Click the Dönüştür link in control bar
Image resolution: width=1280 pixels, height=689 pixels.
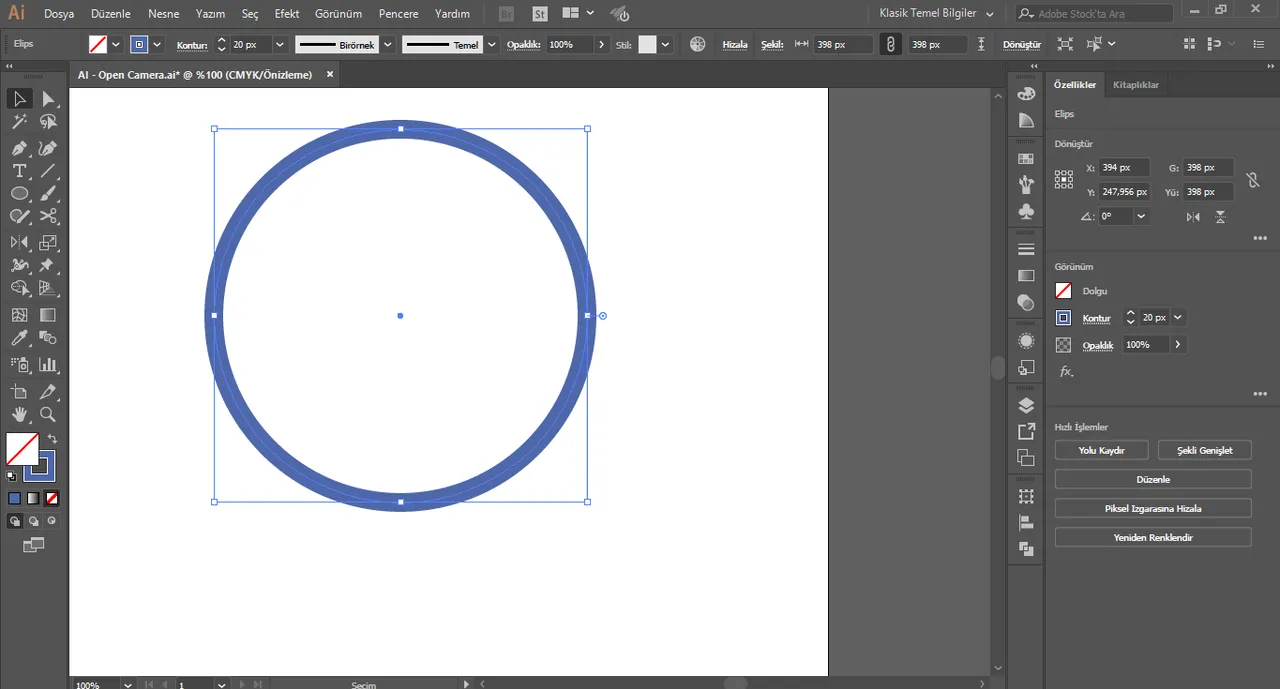[x=1021, y=45]
